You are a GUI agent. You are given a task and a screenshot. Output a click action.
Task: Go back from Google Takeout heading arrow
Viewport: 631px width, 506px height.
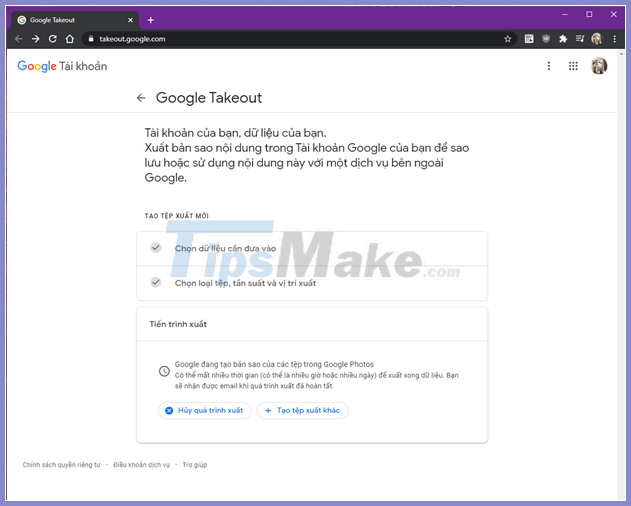click(x=141, y=98)
